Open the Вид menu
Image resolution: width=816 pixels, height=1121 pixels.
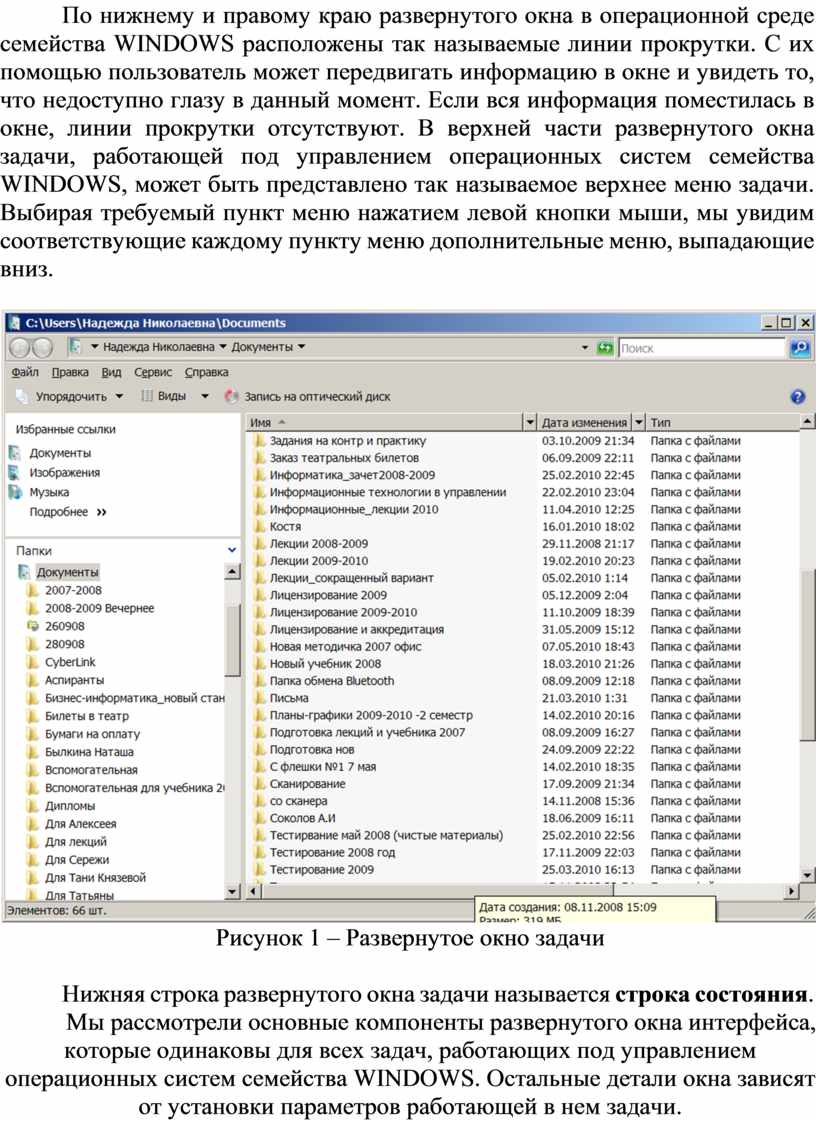point(111,372)
